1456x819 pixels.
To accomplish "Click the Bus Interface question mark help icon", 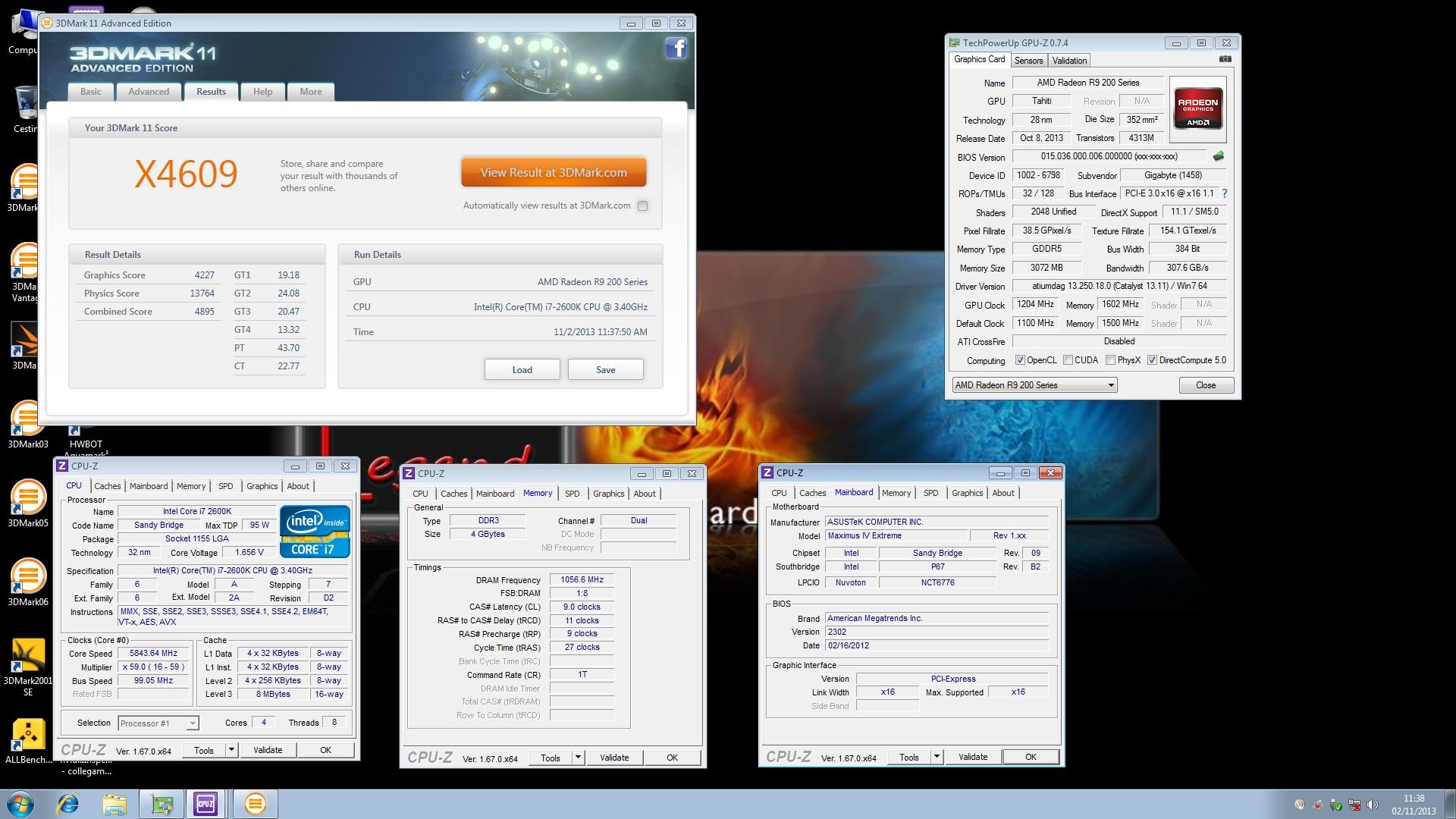I will (1224, 193).
